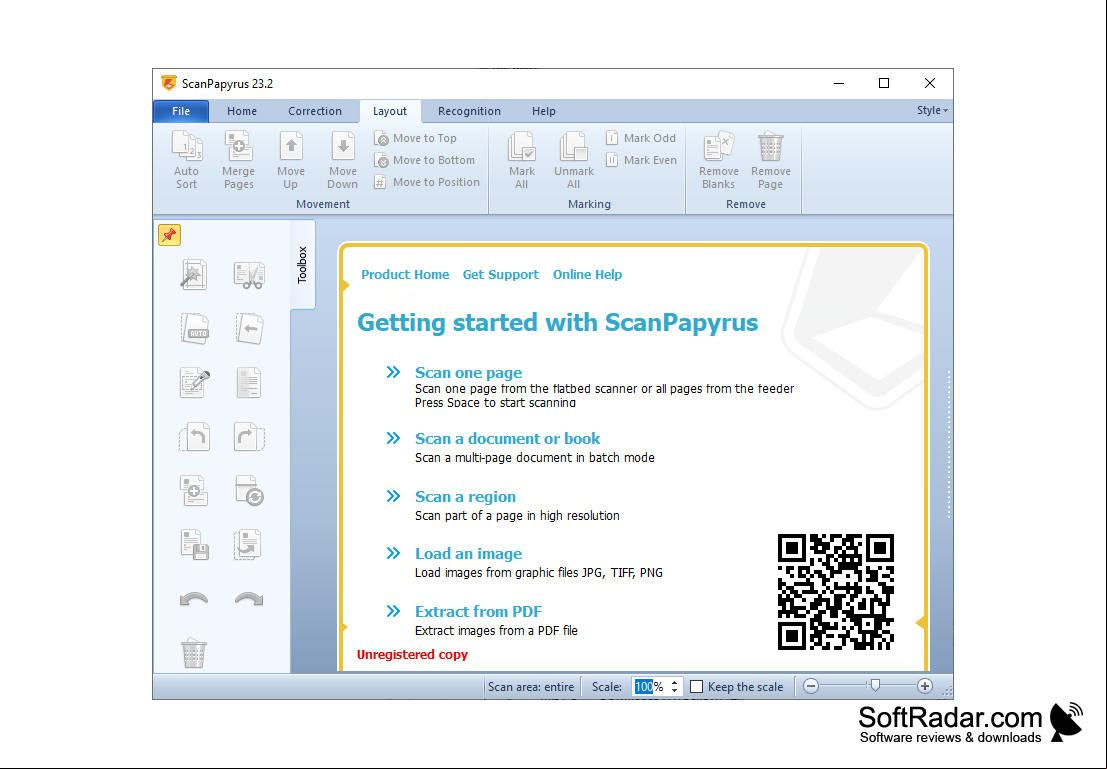Select Move to Top in Movement group

[415, 138]
